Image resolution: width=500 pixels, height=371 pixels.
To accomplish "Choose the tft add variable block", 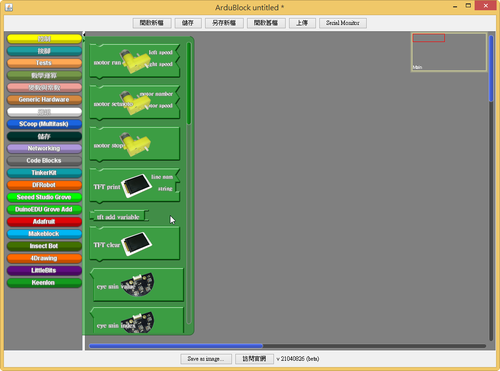I will (x=119, y=216).
